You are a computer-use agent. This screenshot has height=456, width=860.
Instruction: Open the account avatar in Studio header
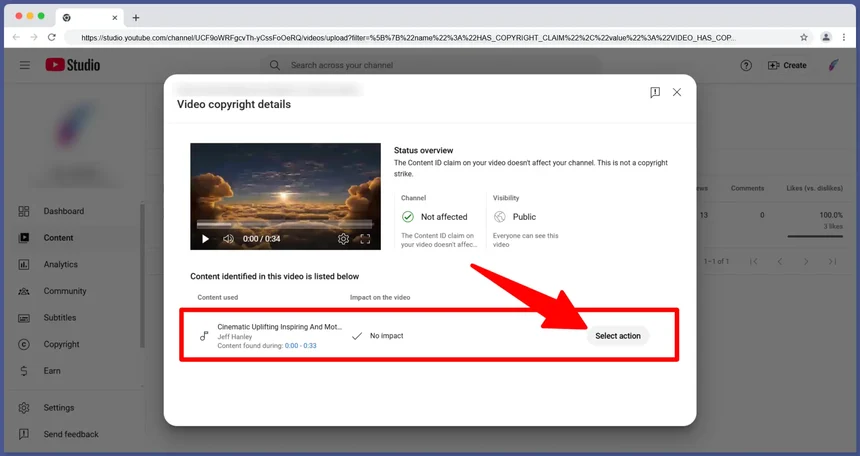pyautogui.click(x=833, y=65)
